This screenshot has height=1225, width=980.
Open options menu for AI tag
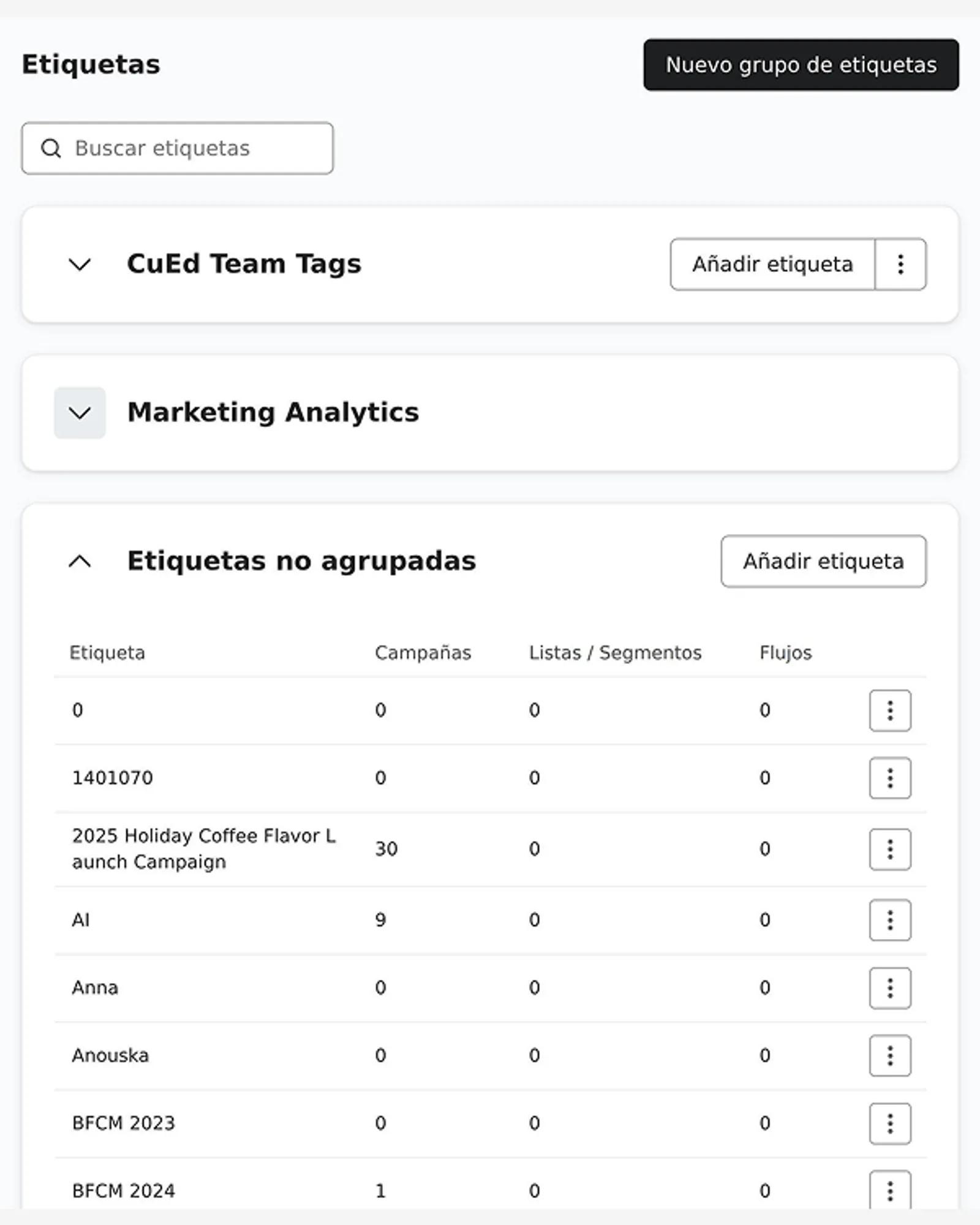click(x=890, y=920)
